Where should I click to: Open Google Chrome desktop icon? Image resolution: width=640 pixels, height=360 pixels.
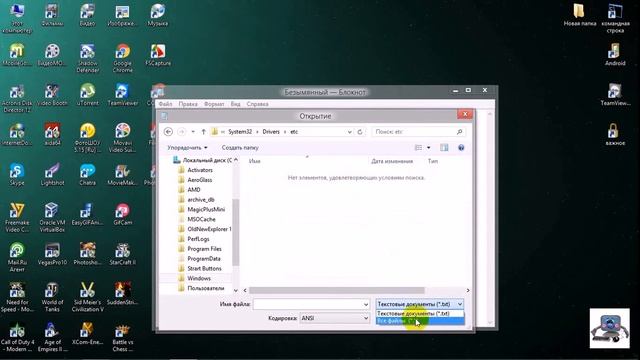pos(122,58)
